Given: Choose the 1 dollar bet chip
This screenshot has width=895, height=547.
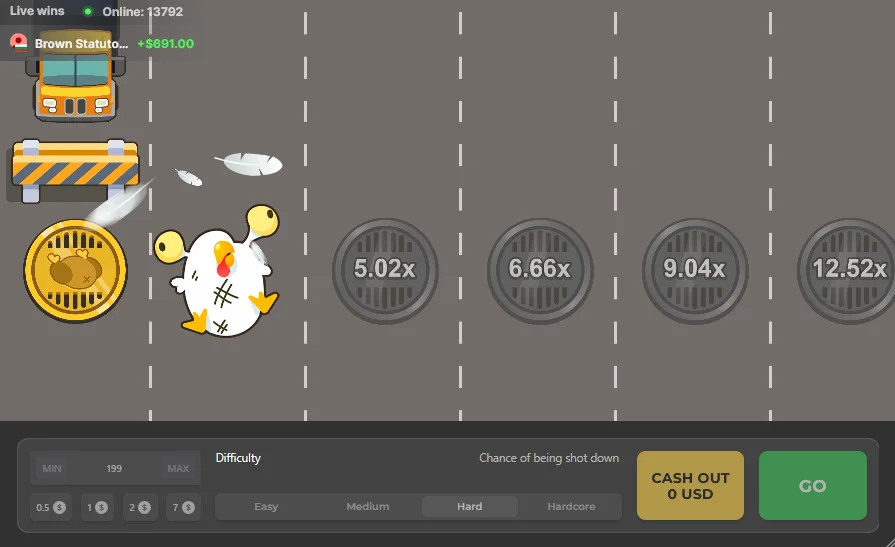Looking at the screenshot, I should point(97,507).
